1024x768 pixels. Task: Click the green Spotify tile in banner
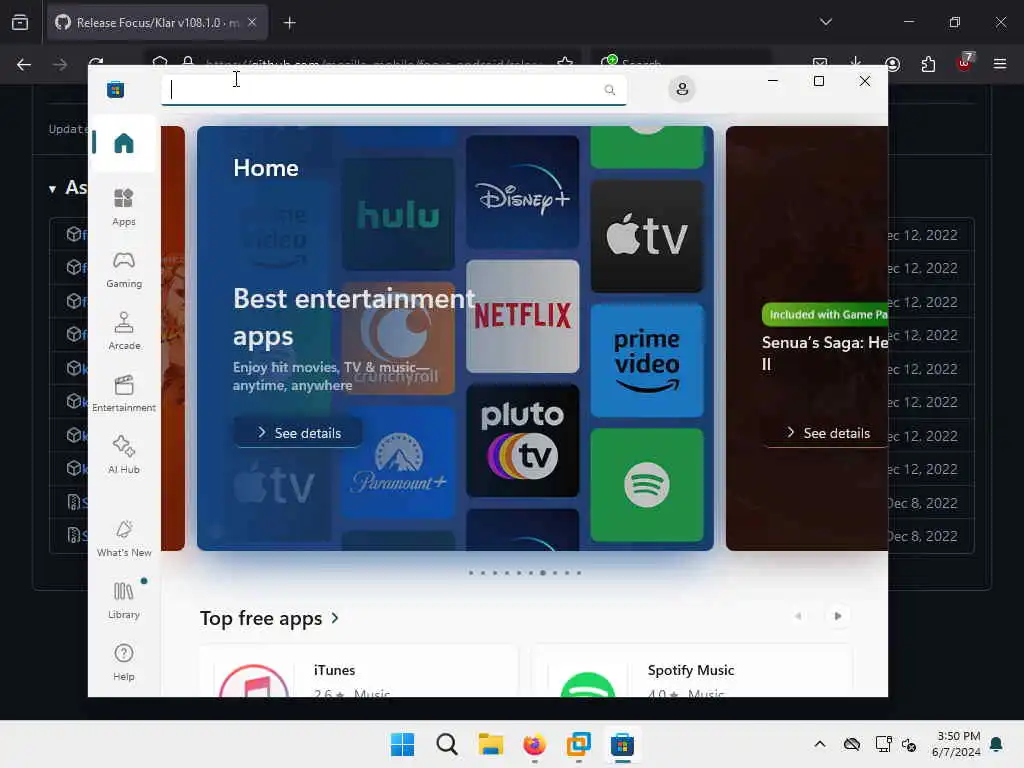pyautogui.click(x=647, y=485)
